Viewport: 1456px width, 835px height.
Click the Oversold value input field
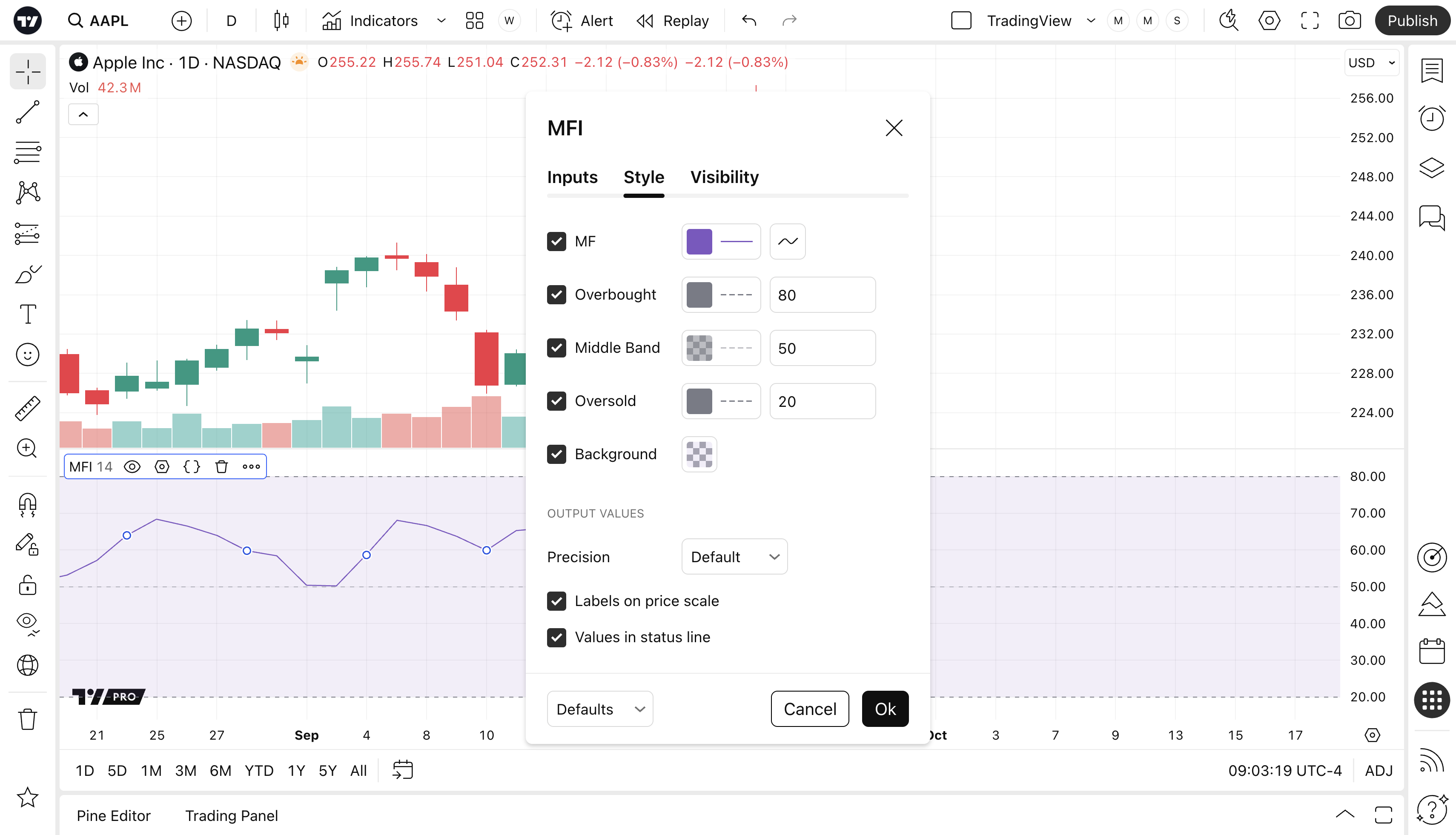click(x=822, y=401)
